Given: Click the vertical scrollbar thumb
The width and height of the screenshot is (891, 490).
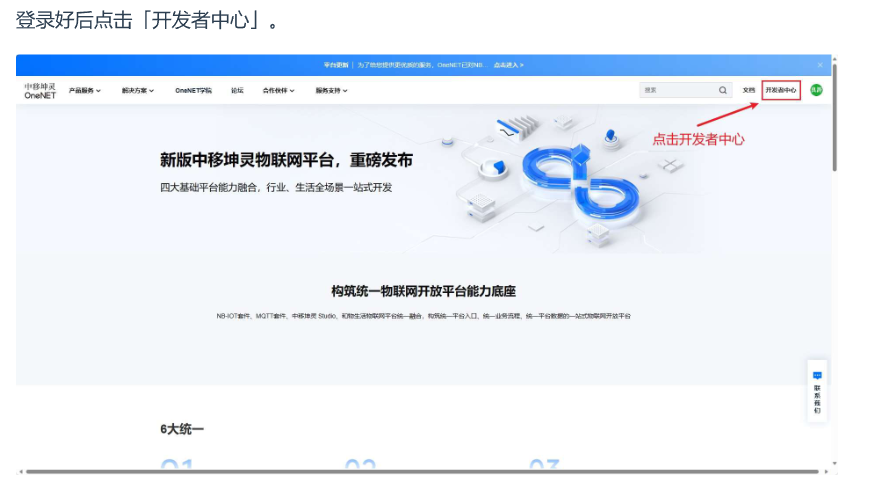Looking at the screenshot, I should point(835,118).
